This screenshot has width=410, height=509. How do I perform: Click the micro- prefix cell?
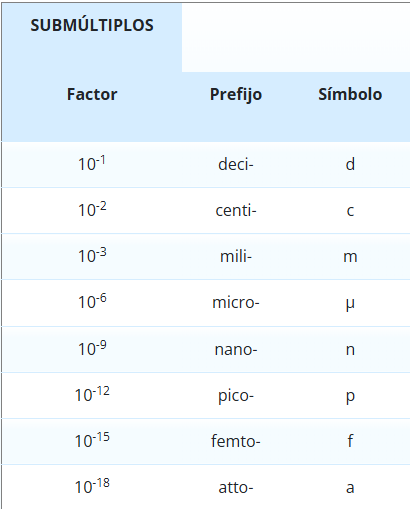[x=236, y=303]
